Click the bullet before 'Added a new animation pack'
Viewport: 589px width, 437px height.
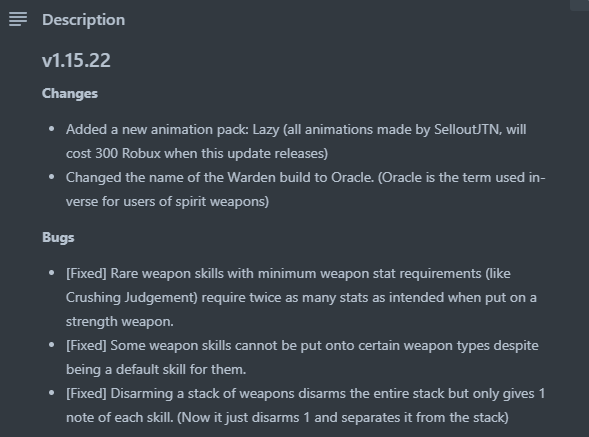[52, 130]
